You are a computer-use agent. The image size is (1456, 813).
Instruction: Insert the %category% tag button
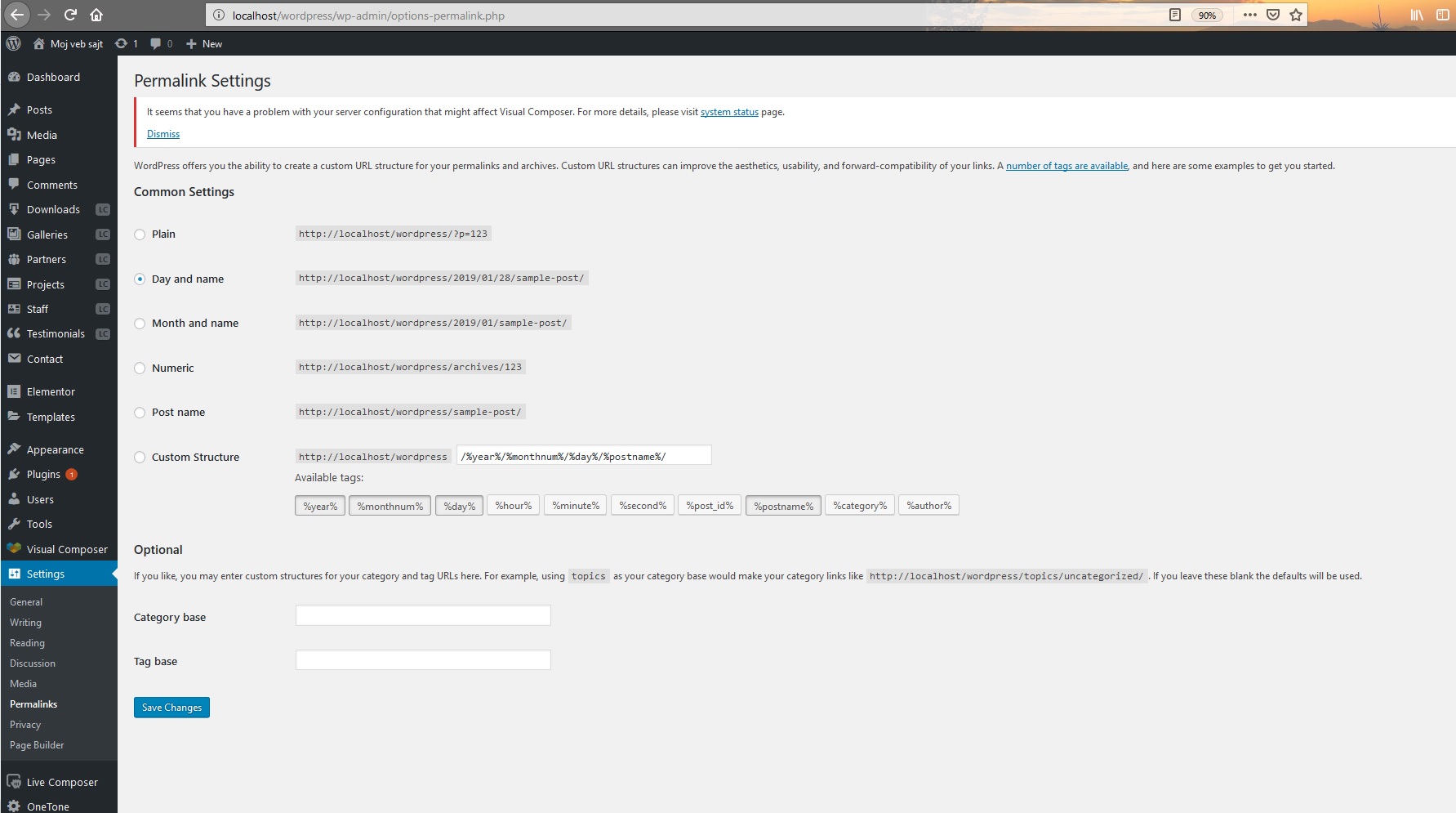(859, 506)
